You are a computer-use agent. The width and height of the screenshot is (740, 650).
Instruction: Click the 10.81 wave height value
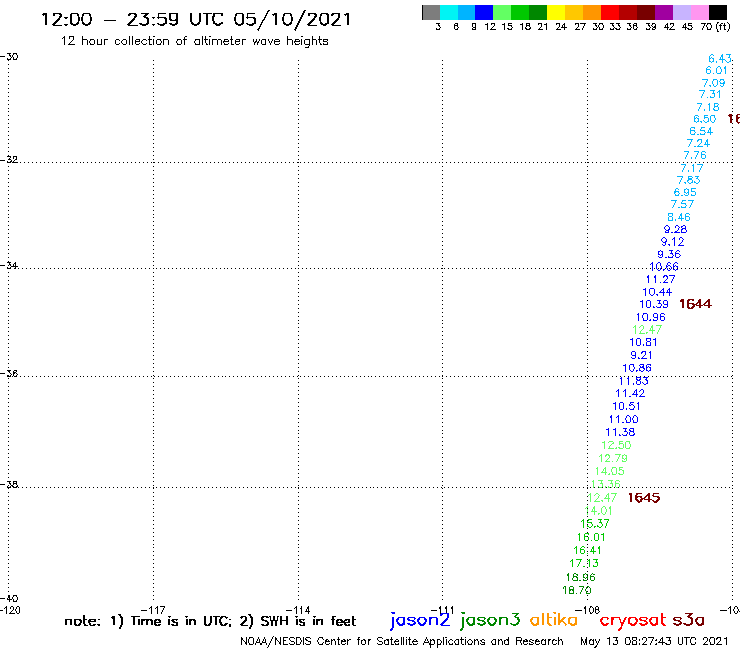643,342
